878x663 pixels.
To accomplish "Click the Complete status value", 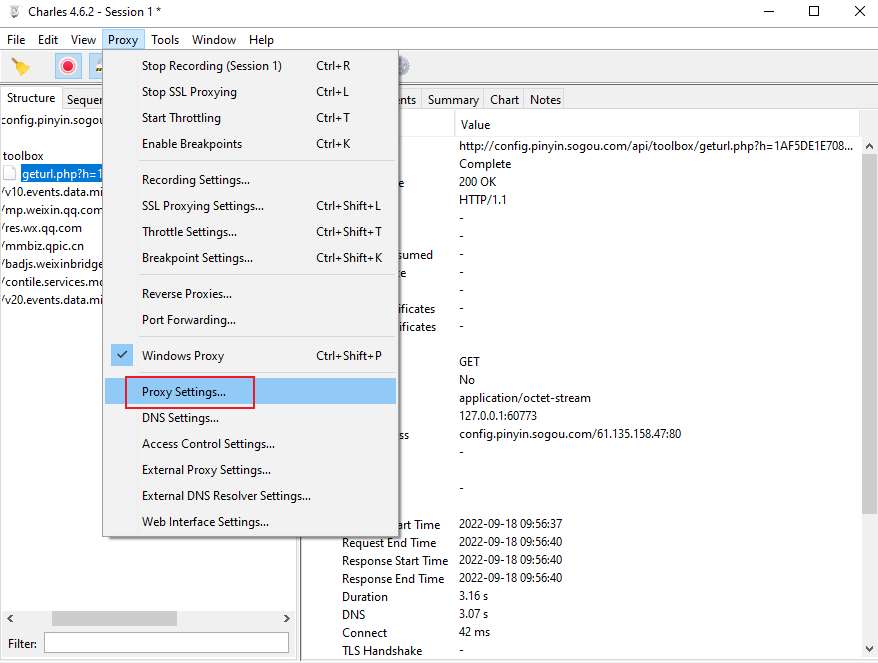I will (x=485, y=164).
